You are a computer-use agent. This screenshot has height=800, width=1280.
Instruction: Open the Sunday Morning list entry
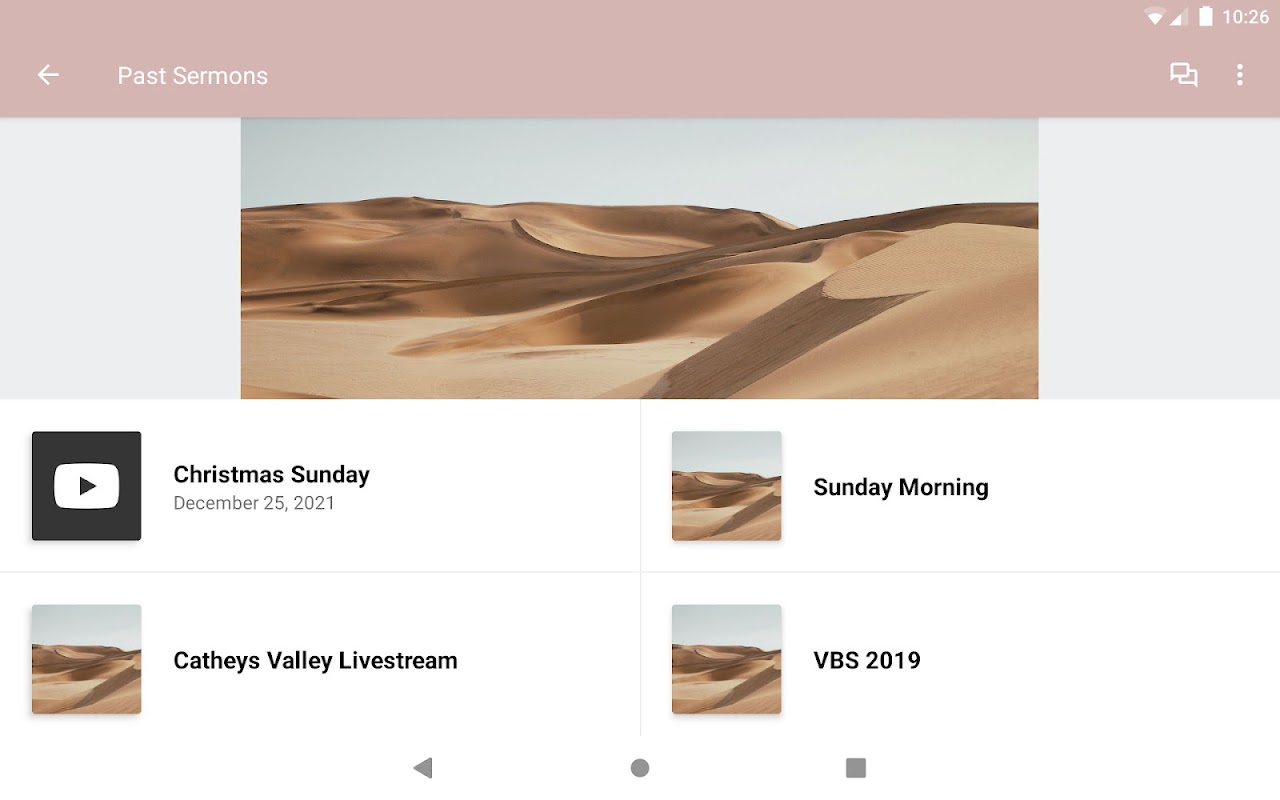point(900,487)
